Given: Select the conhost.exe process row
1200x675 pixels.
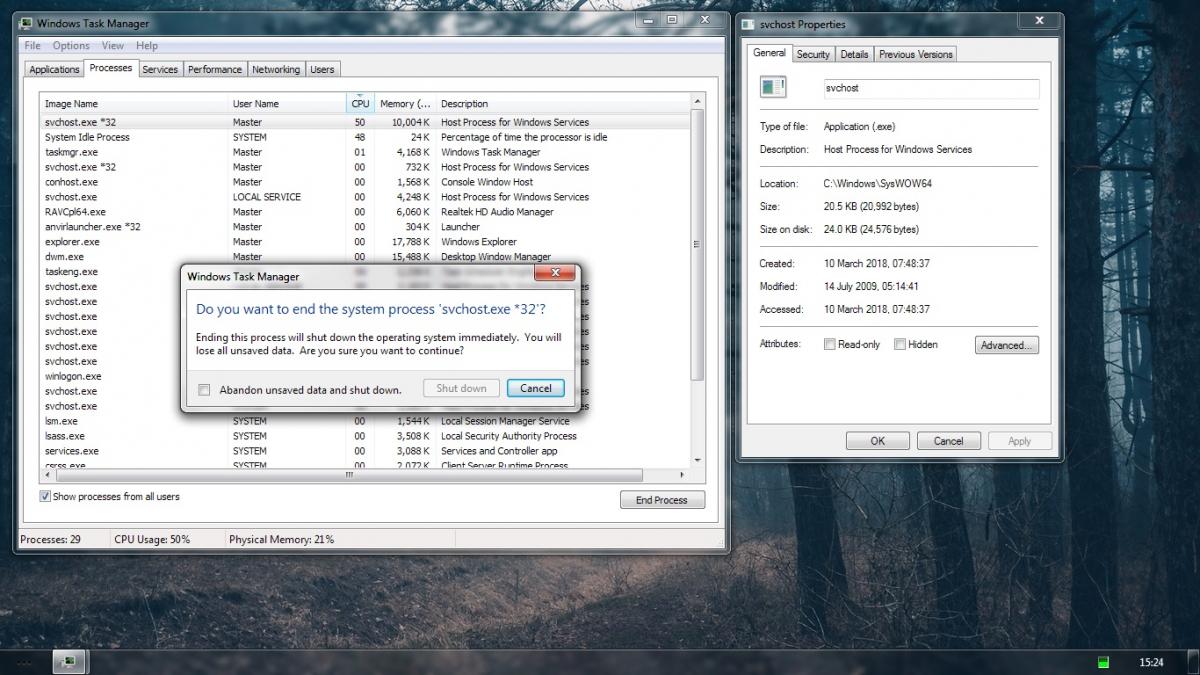Looking at the screenshot, I should pos(365,182).
